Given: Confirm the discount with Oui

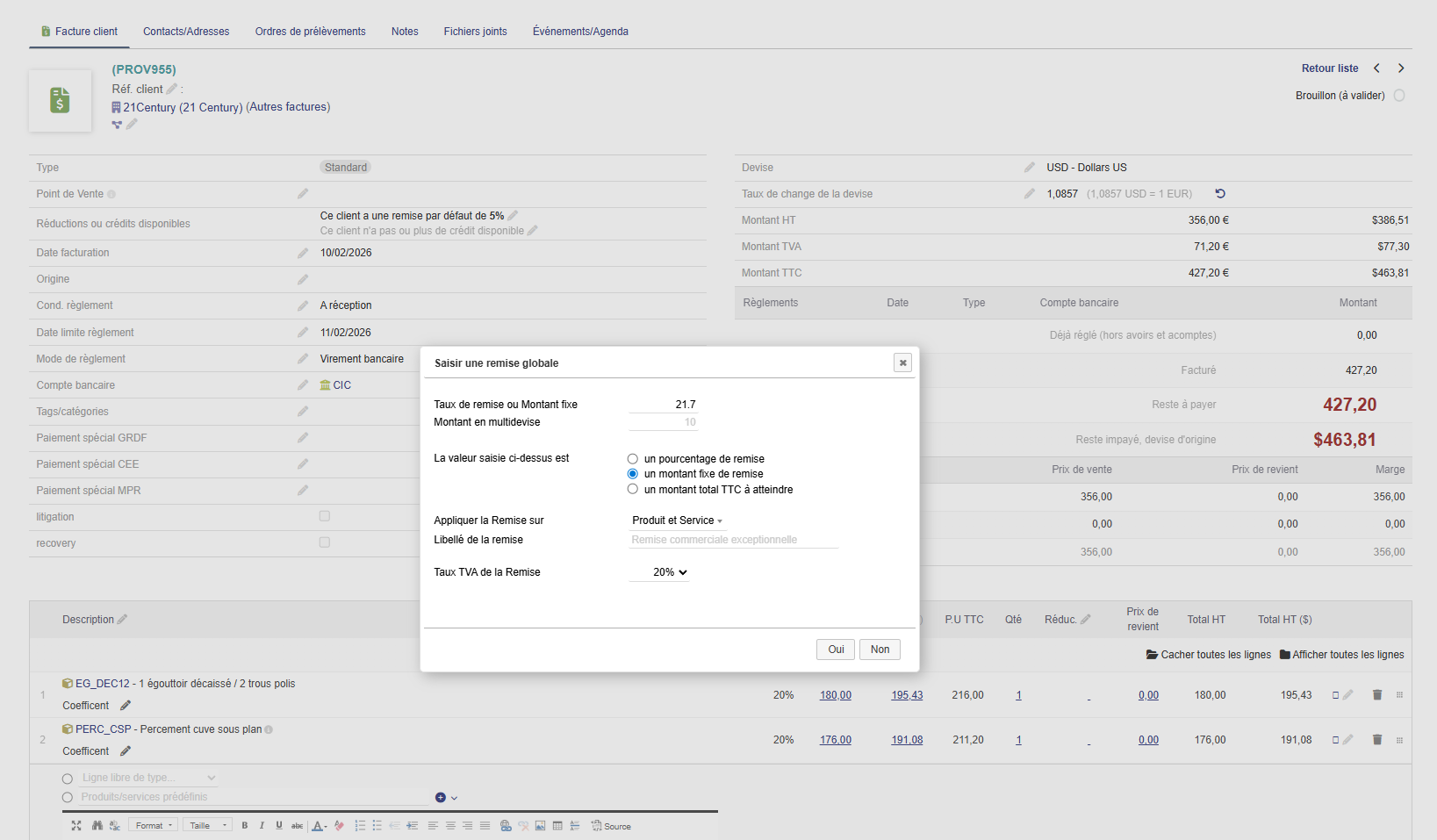Looking at the screenshot, I should [836, 650].
